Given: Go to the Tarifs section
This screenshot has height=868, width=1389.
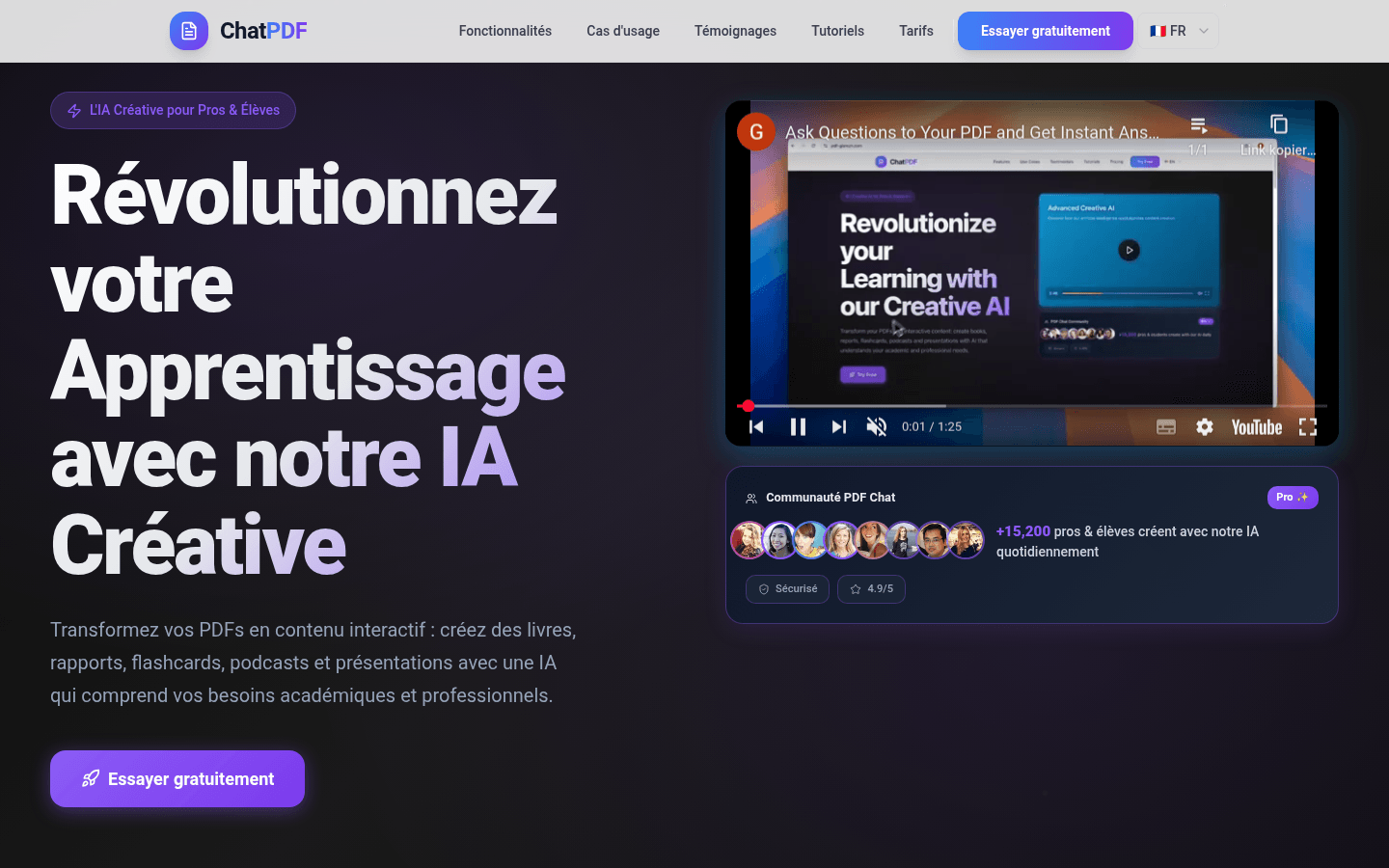Looking at the screenshot, I should click(915, 31).
